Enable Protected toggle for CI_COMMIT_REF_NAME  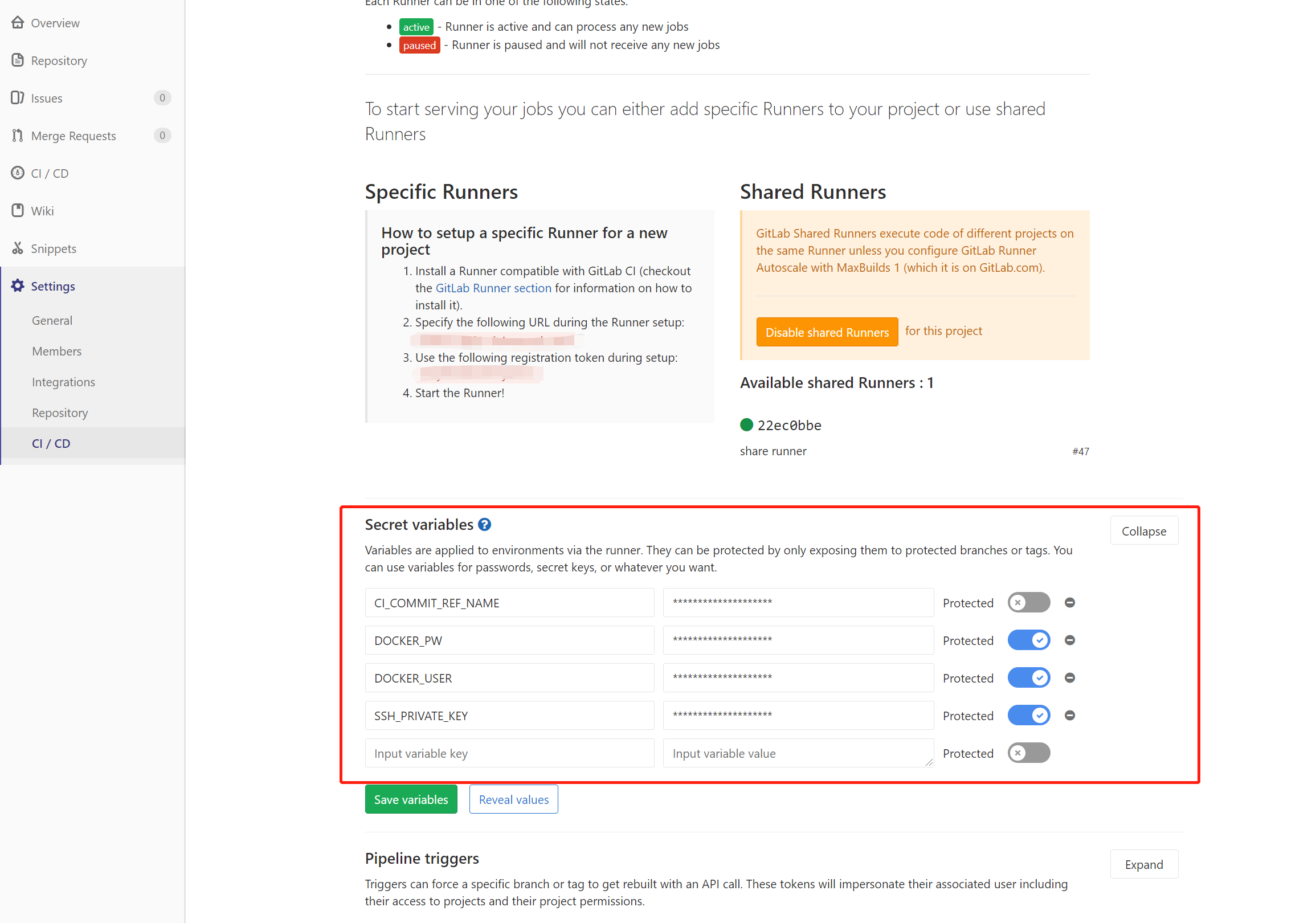click(x=1029, y=603)
